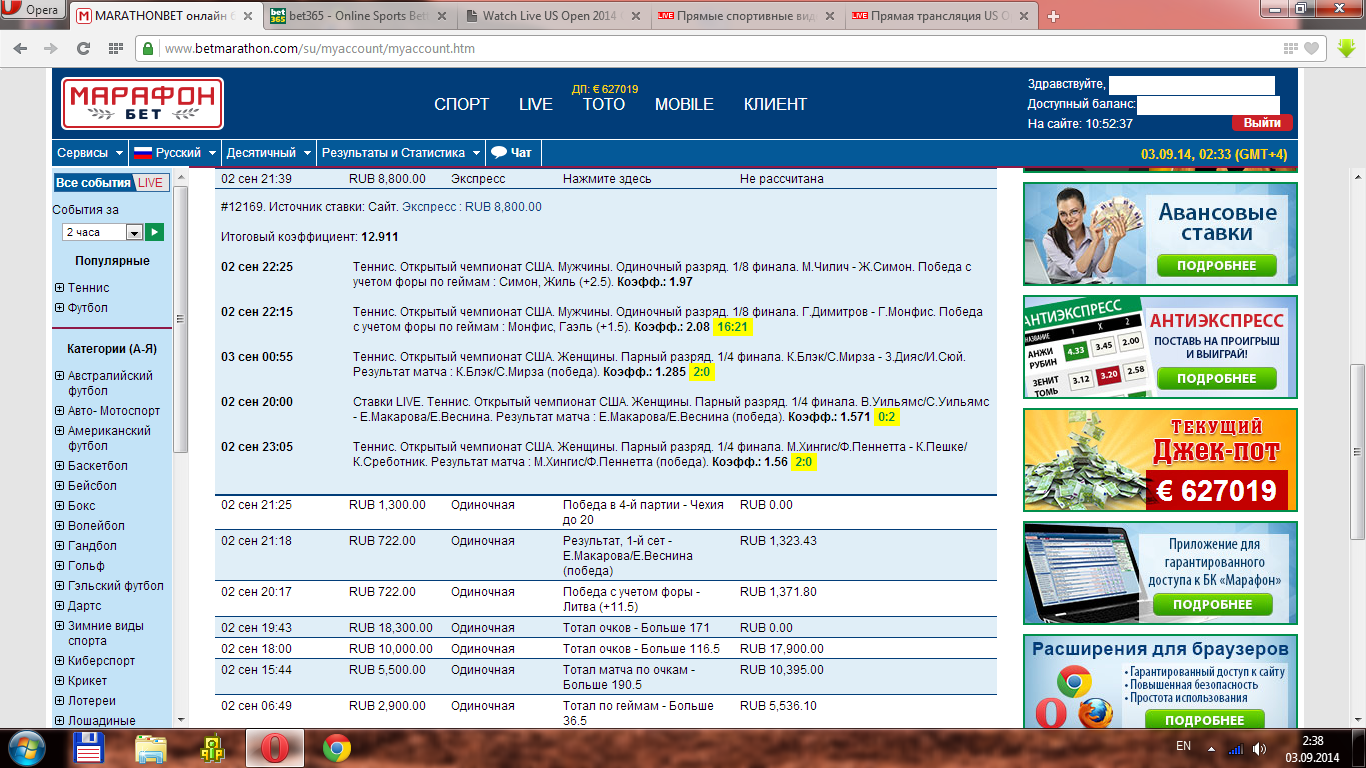Screen dimensions: 1366x768
Task: Click the Firefox logo in the extensions banner
Action: (1096, 714)
